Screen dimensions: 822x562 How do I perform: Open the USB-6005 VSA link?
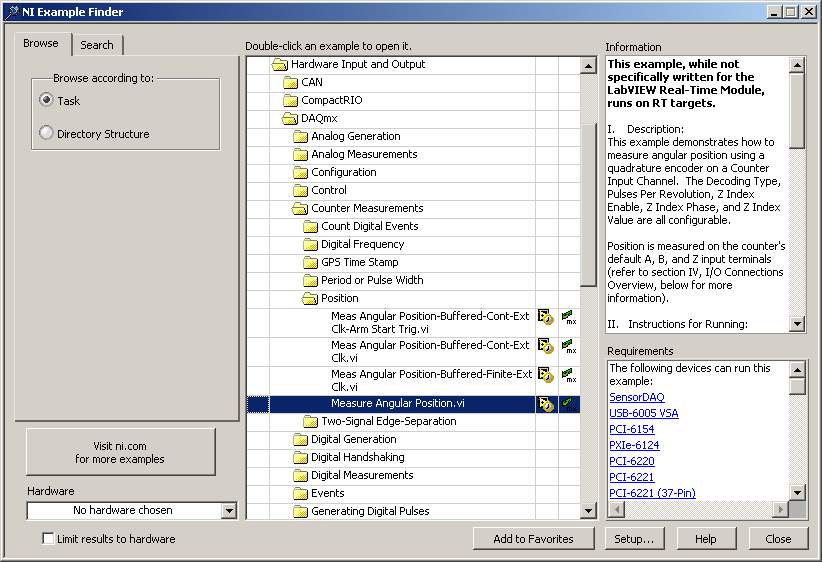[644, 413]
